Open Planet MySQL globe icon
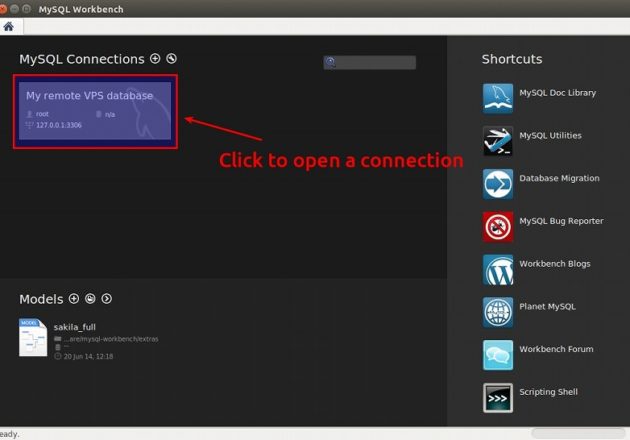The image size is (630, 440). [x=498, y=312]
